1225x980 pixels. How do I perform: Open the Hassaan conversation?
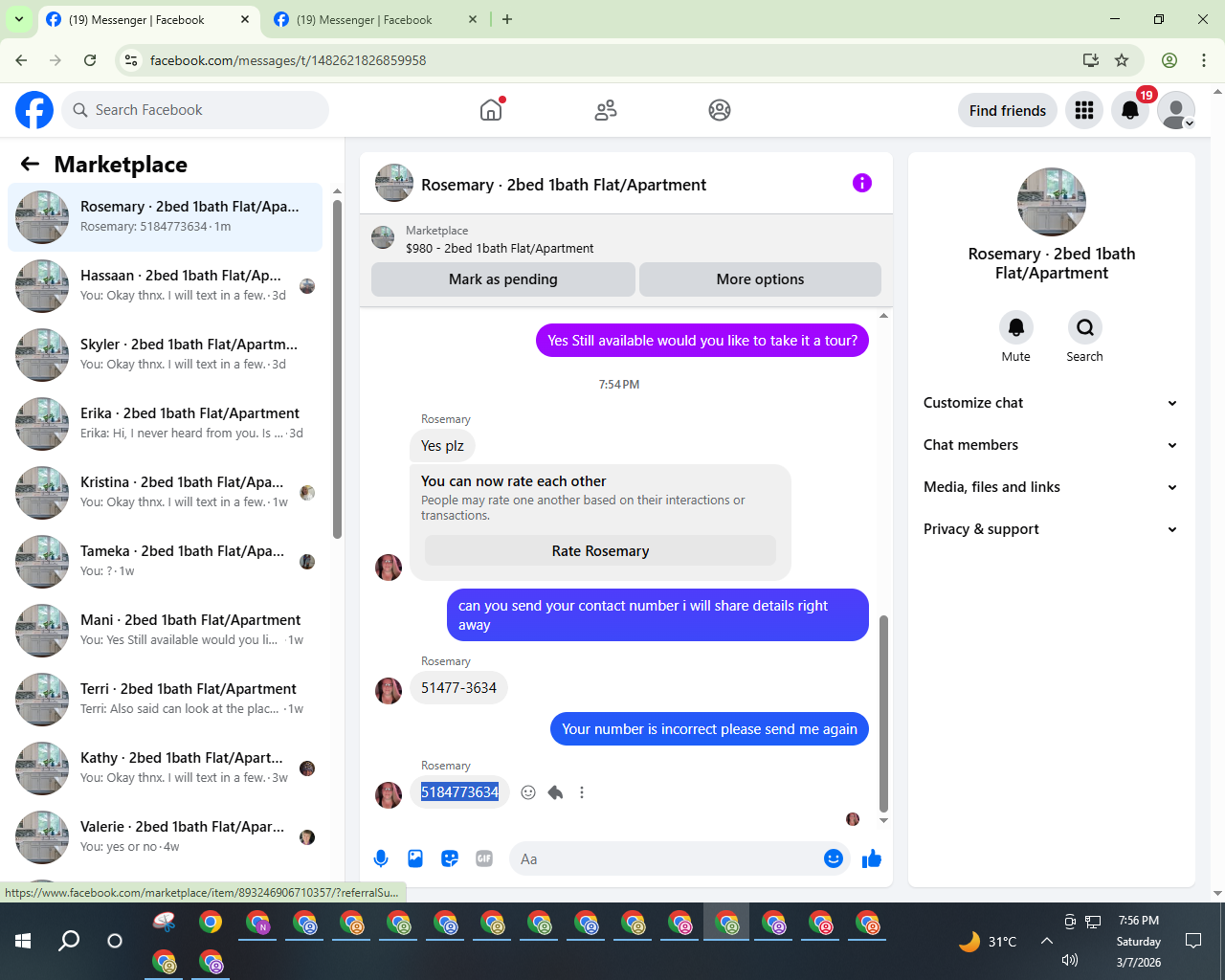(166, 286)
